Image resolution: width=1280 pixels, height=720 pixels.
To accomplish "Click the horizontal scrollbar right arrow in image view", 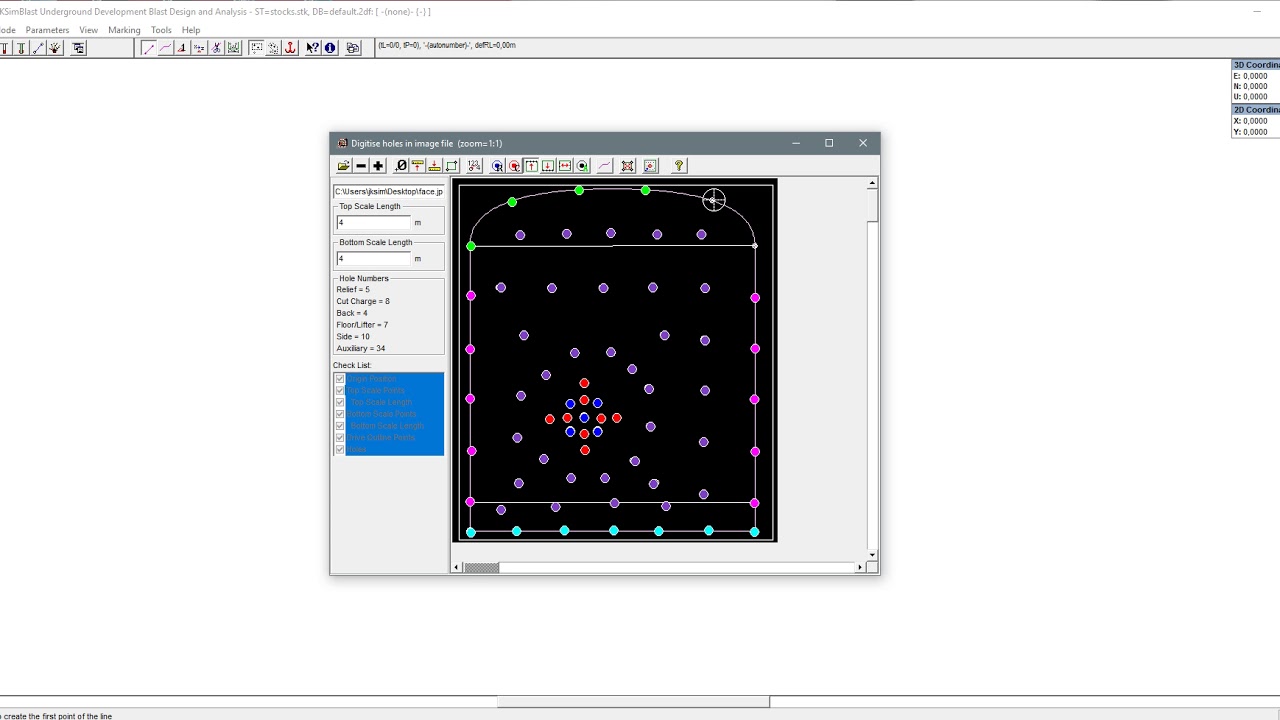I will 859,568.
